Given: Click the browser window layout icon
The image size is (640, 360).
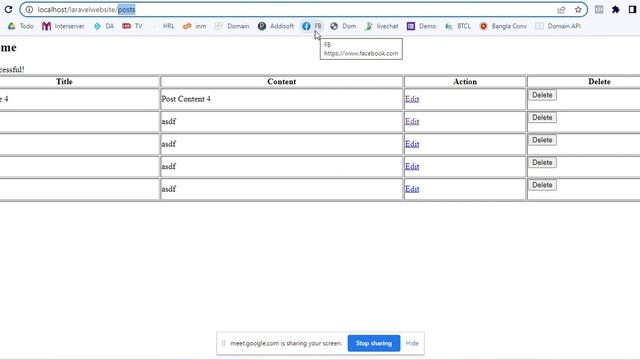Looking at the screenshot, I should [632, 9].
